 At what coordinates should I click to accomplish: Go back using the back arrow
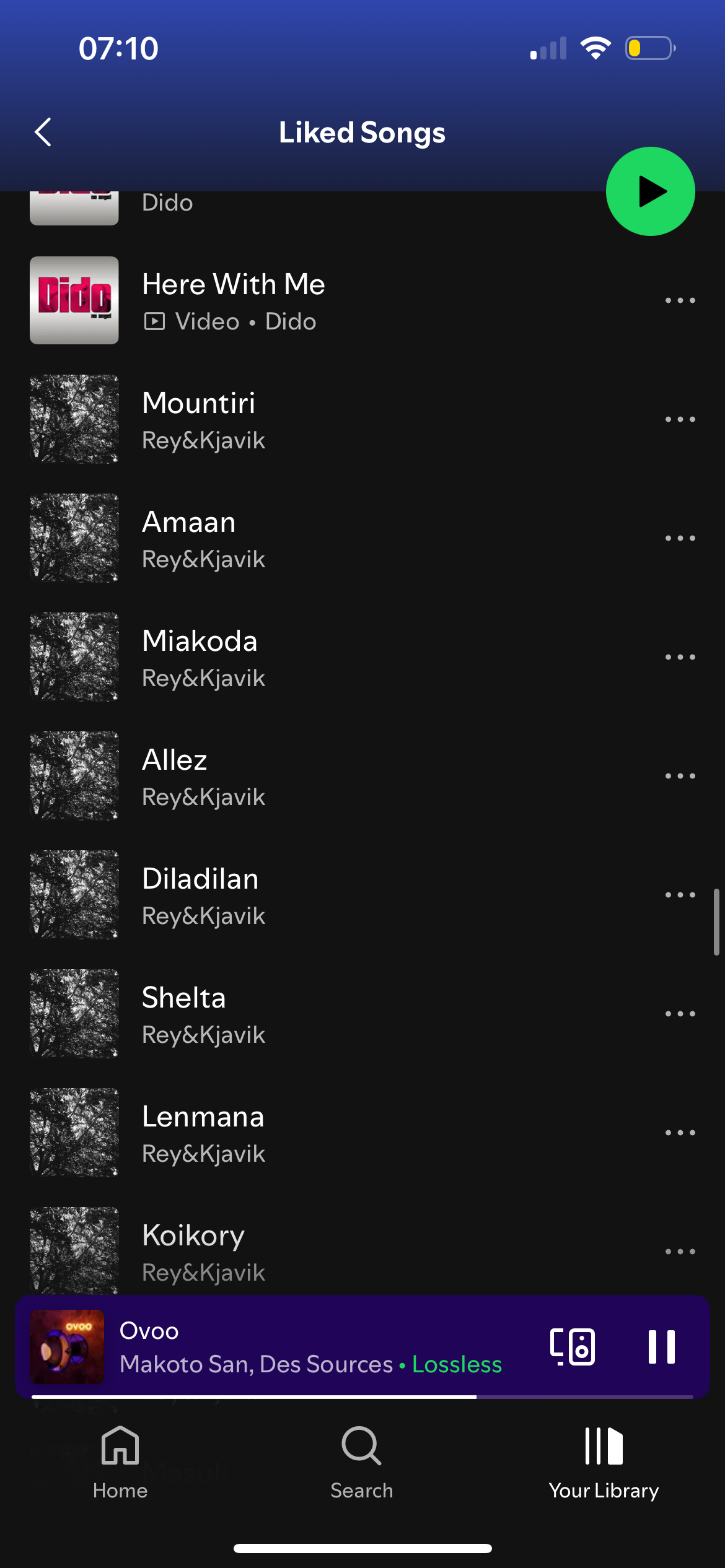[43, 133]
